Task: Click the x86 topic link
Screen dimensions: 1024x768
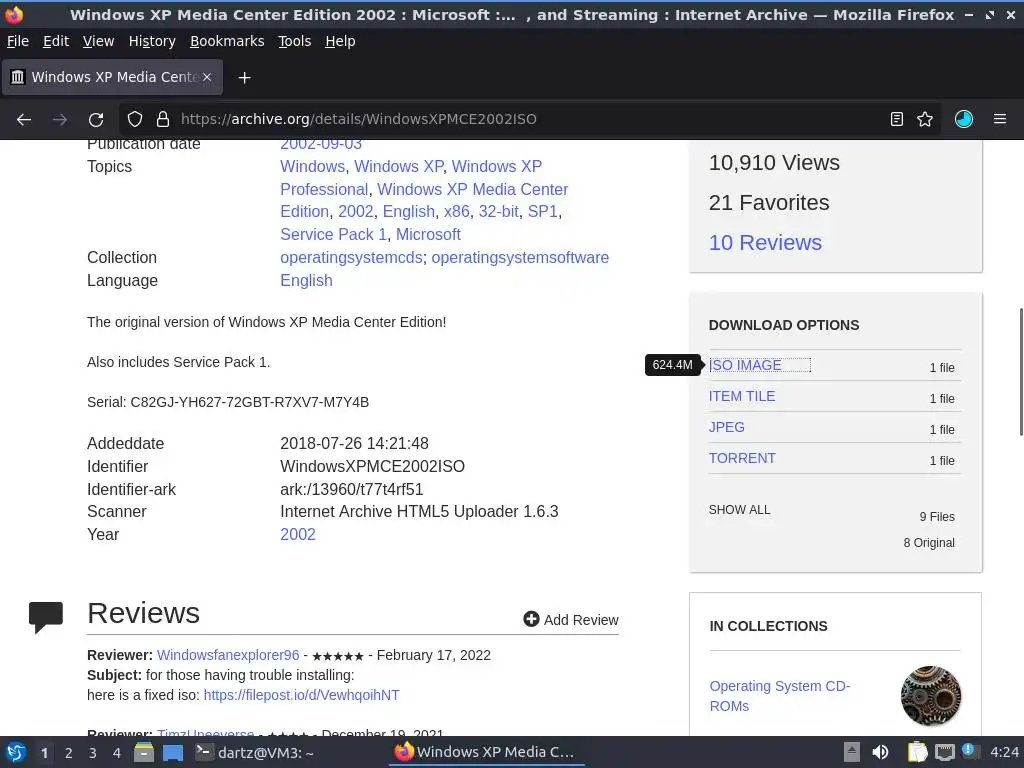Action: click(x=456, y=212)
